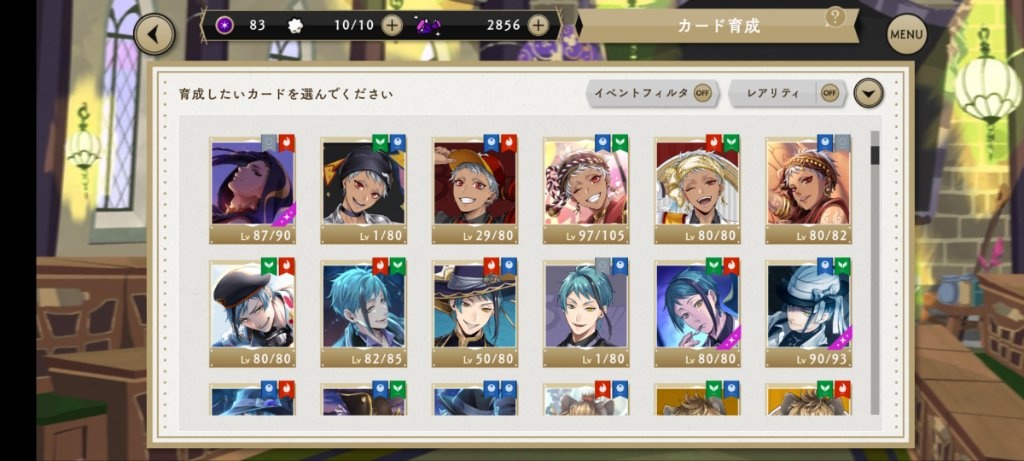This screenshot has width=1024, height=461.
Task: Open the round MENU button
Action: (906, 34)
